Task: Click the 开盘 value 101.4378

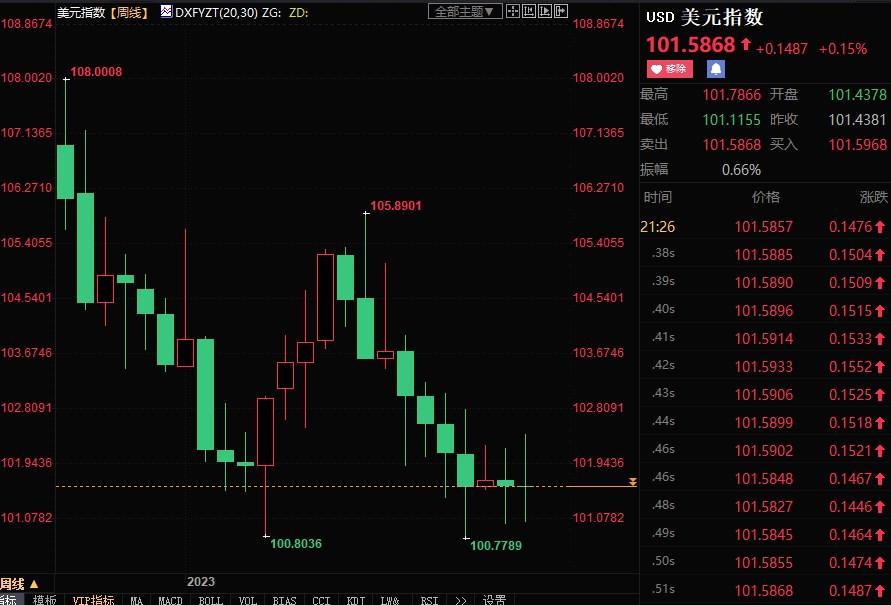Action: 857,94
